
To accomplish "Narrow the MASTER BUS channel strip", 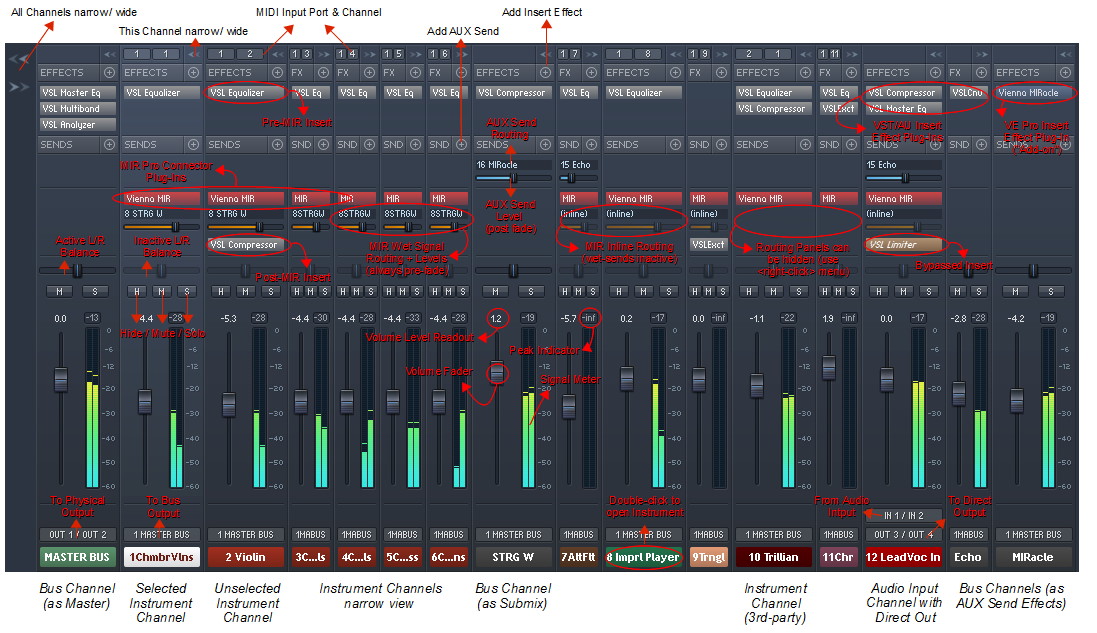I will [109, 54].
